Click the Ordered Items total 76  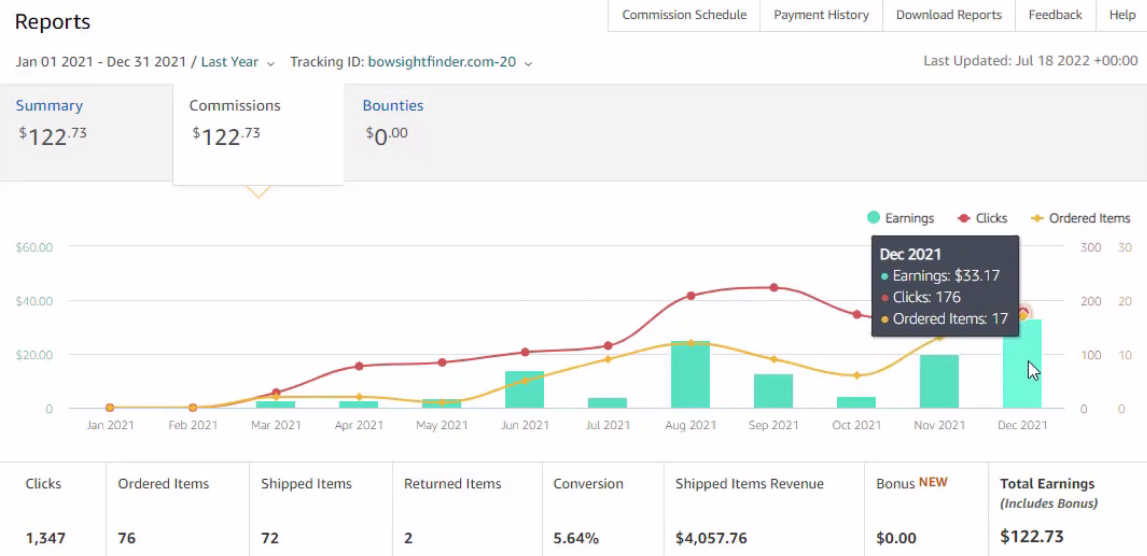(x=127, y=538)
